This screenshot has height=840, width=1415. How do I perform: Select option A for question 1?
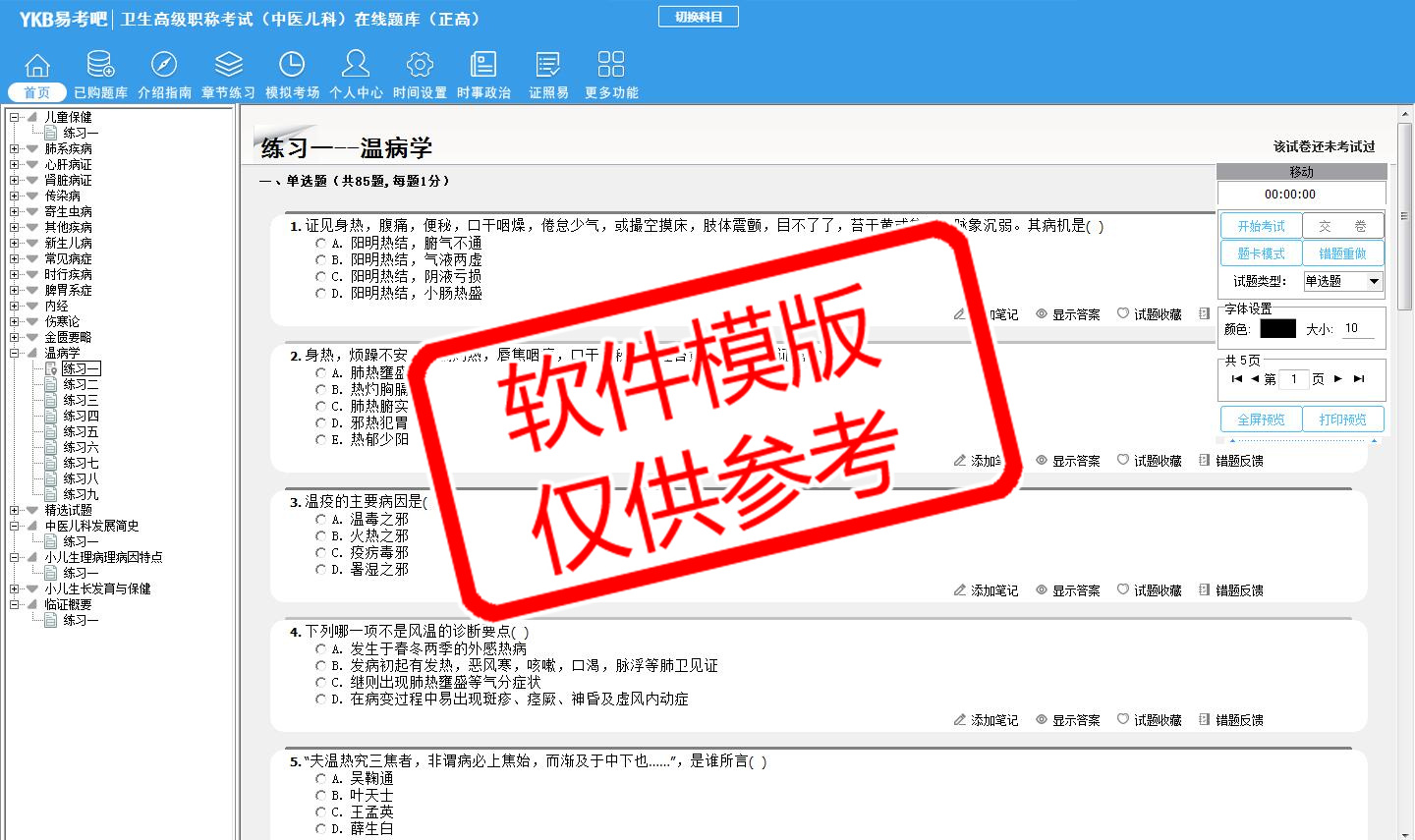click(321, 243)
